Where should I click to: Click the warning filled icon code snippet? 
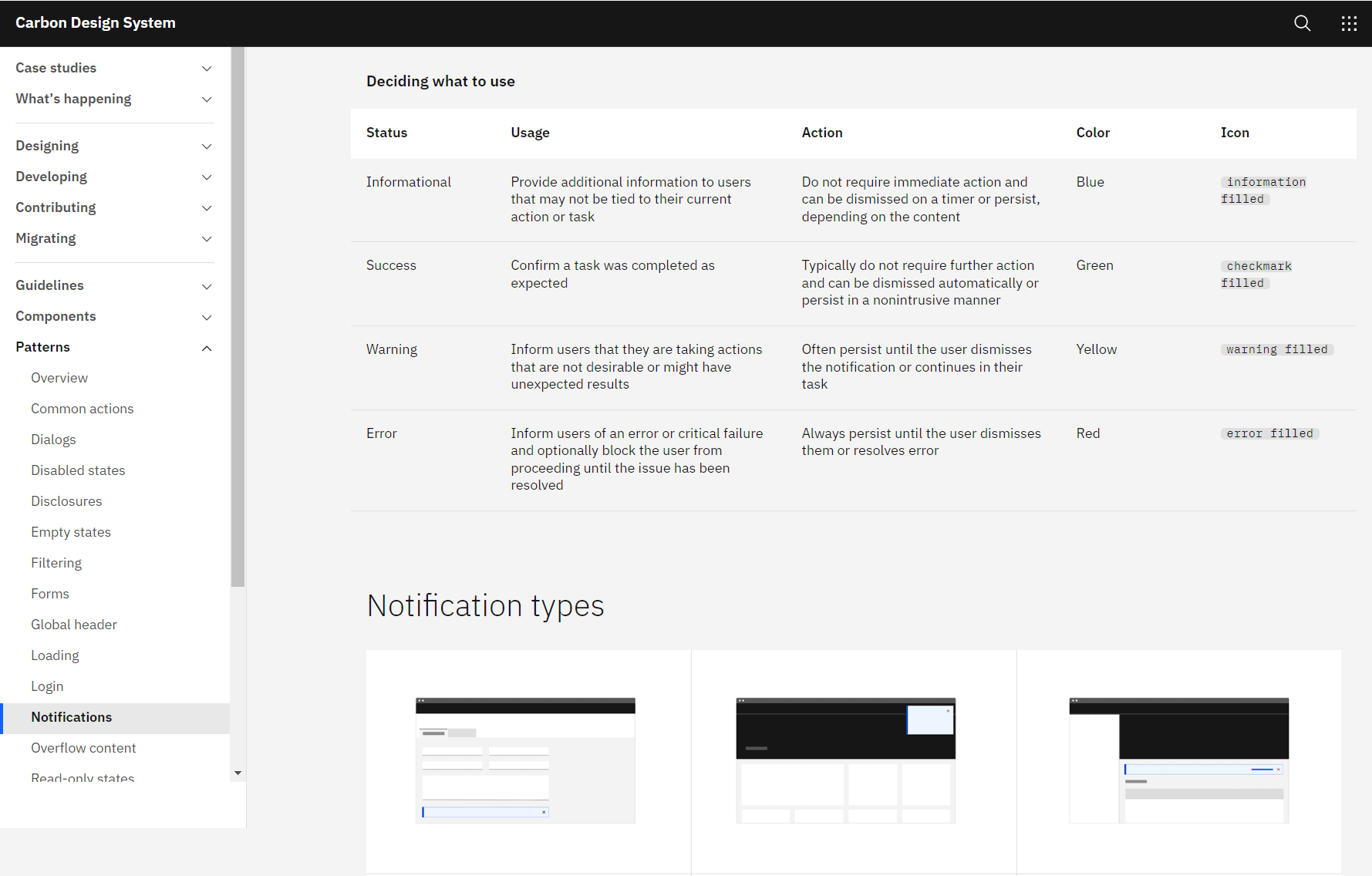pos(1277,349)
